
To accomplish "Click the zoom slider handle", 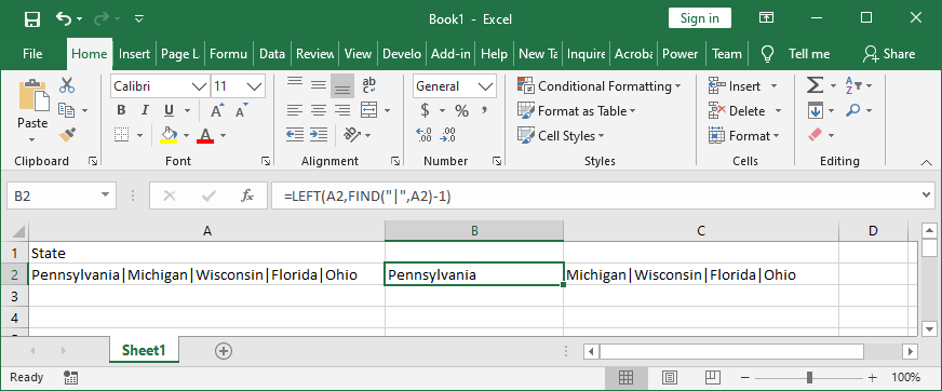I will (x=810, y=378).
